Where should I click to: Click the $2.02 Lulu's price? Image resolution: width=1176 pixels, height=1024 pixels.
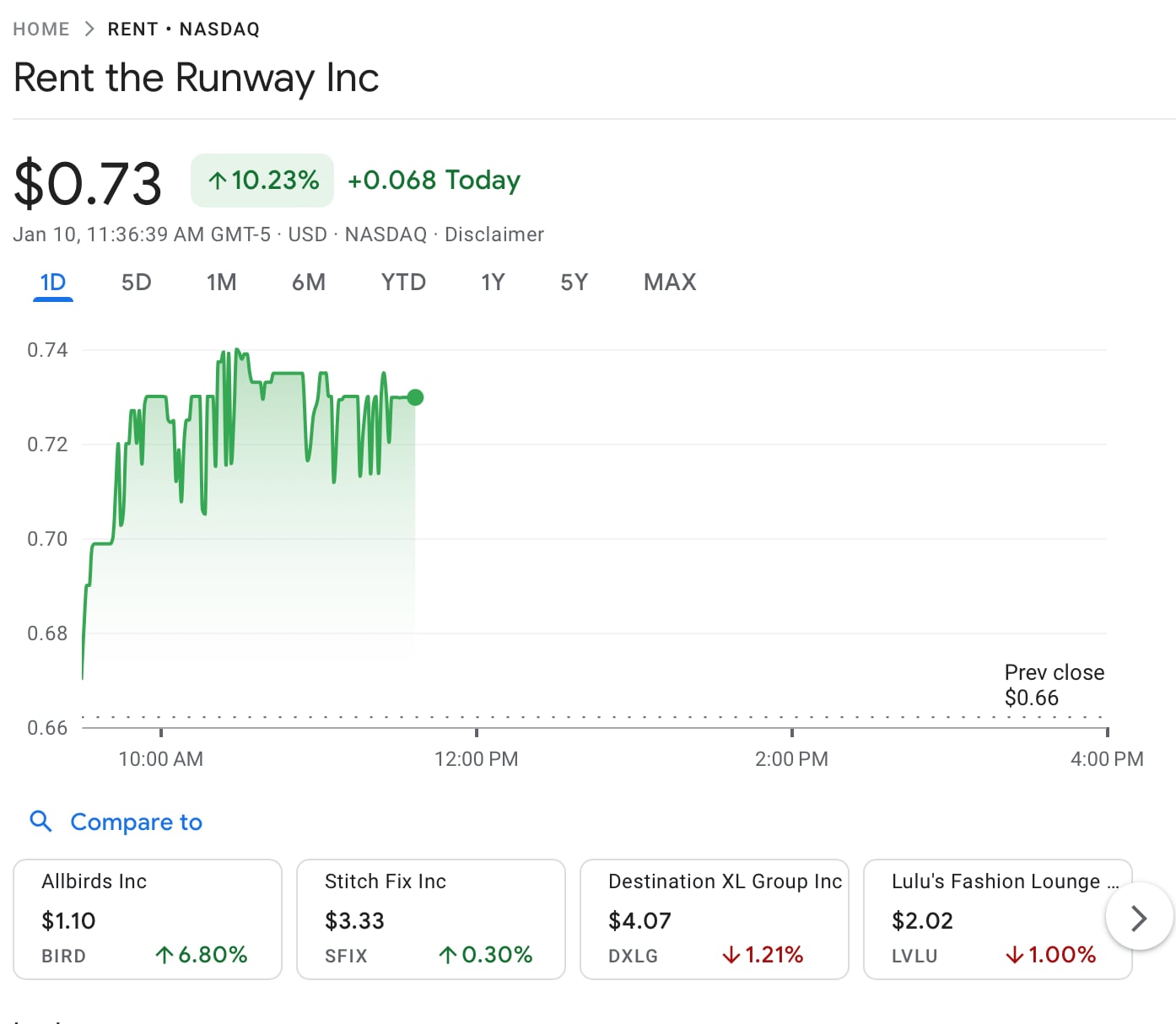click(x=922, y=920)
